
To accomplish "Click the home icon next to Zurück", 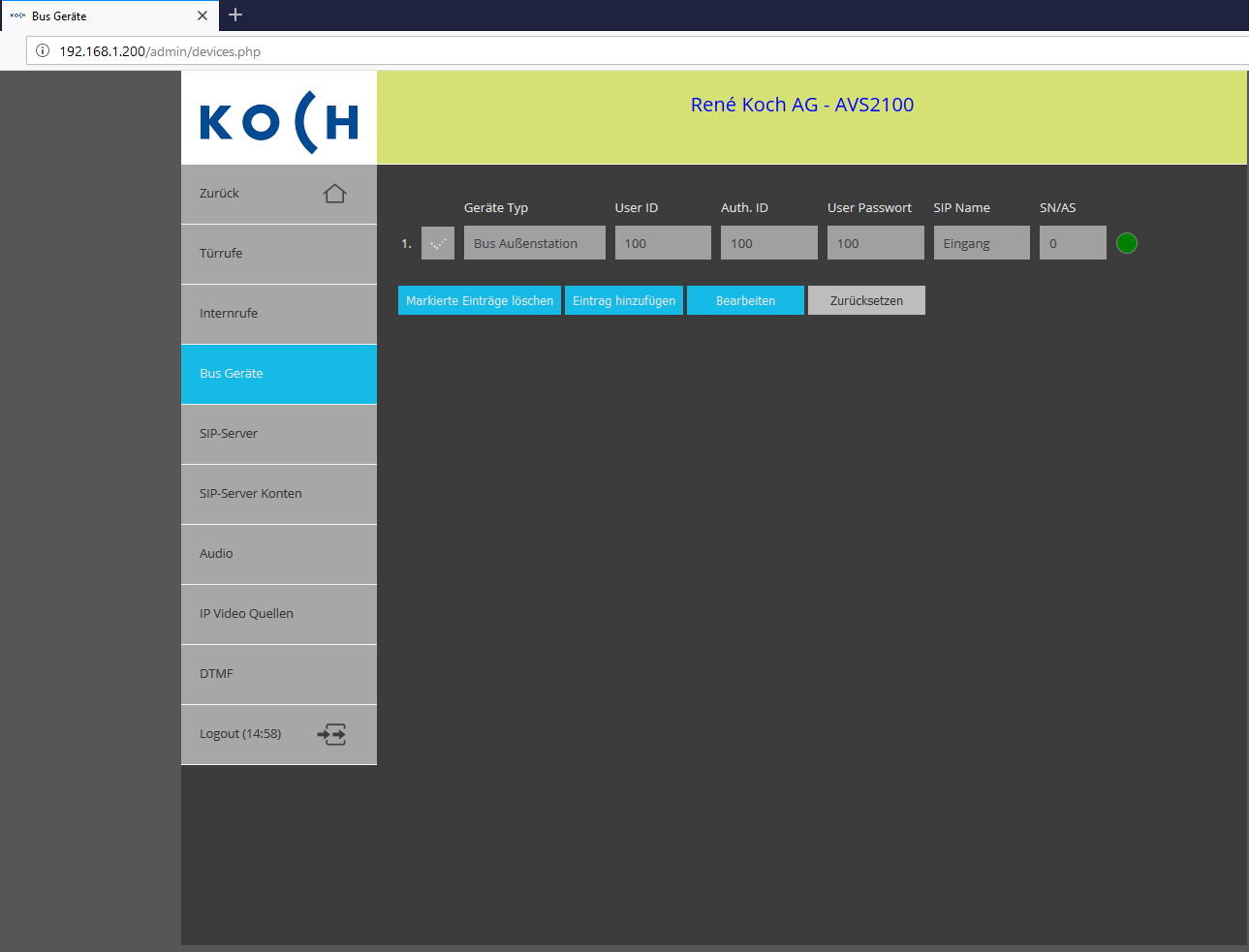I will click(x=334, y=194).
